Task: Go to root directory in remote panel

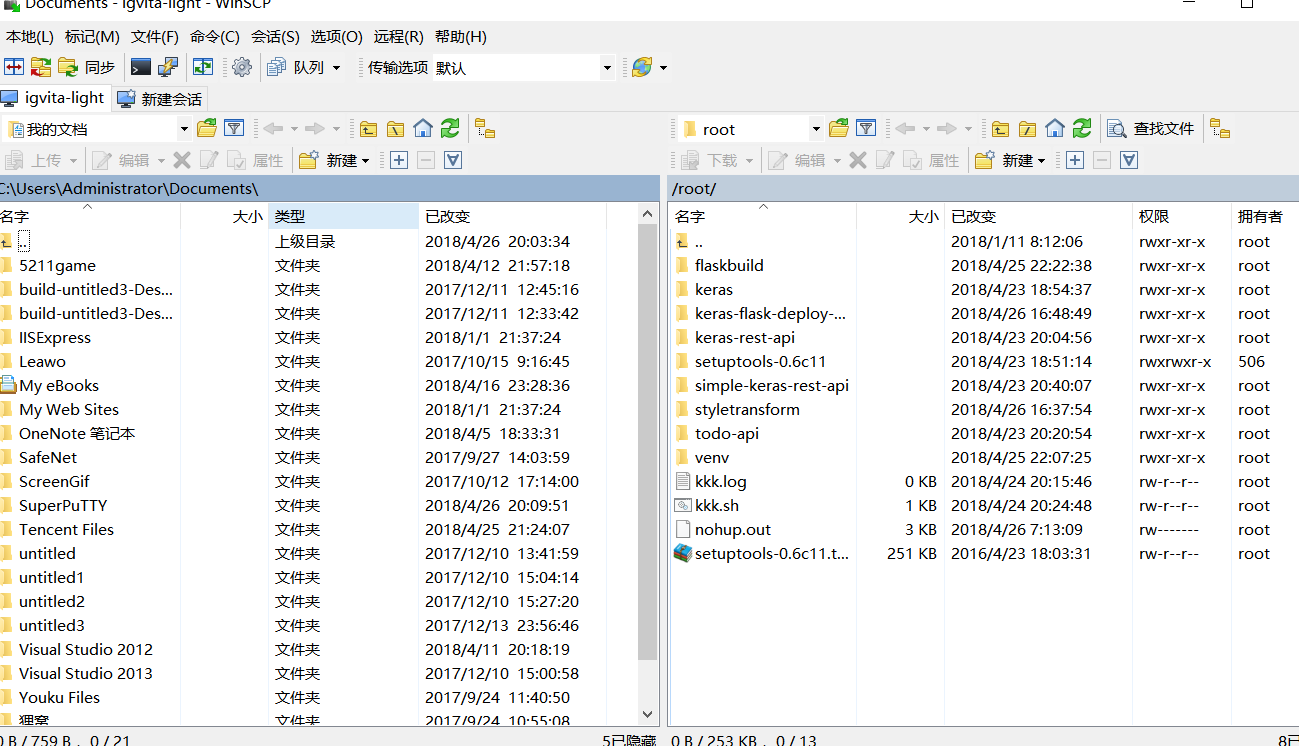Action: [x=1028, y=128]
